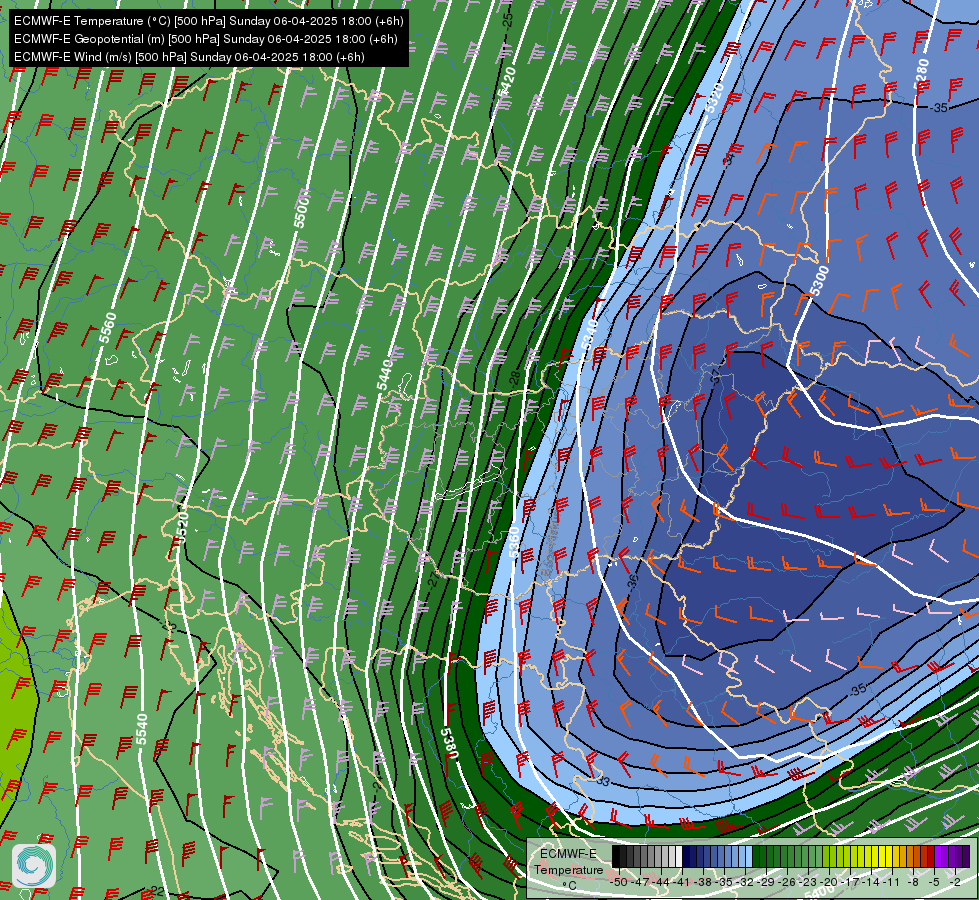
Task: Click the 5440 geopotential contour label
Action: coord(385,374)
